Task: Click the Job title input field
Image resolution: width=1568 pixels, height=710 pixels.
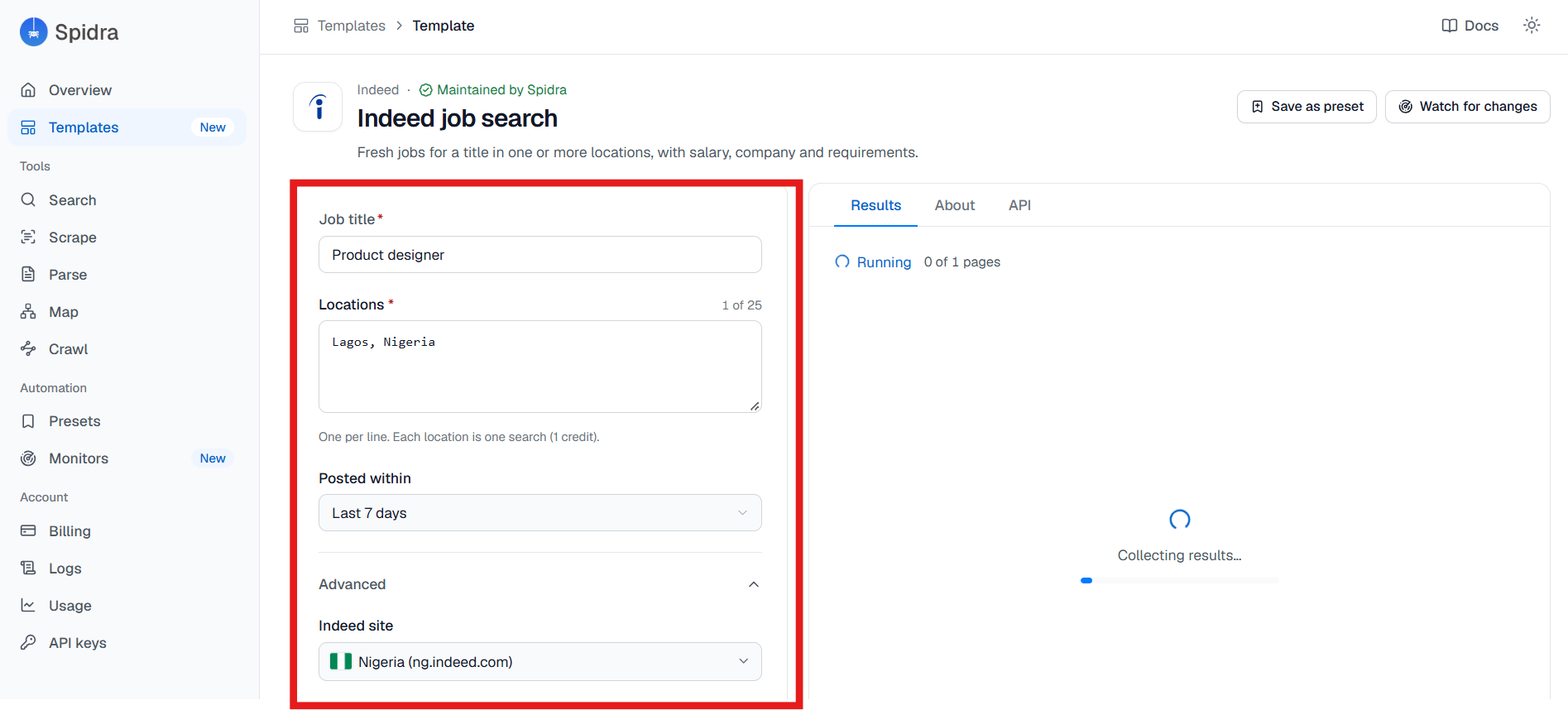Action: coord(540,255)
